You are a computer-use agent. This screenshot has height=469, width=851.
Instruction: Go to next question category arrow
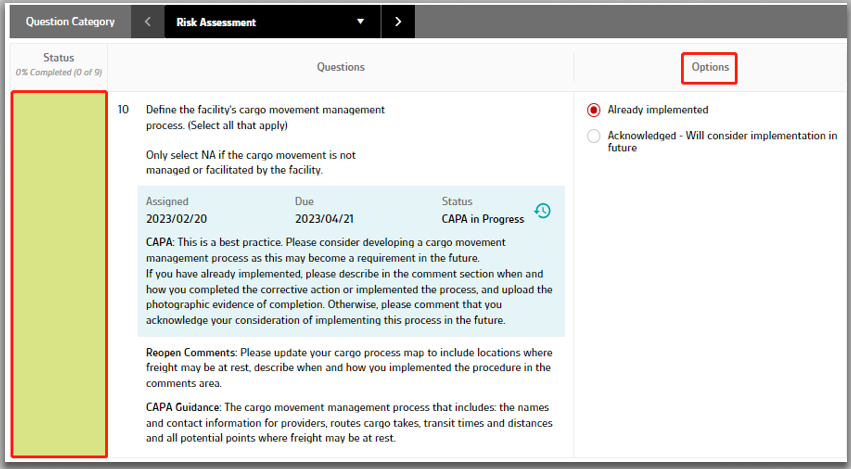coord(398,22)
